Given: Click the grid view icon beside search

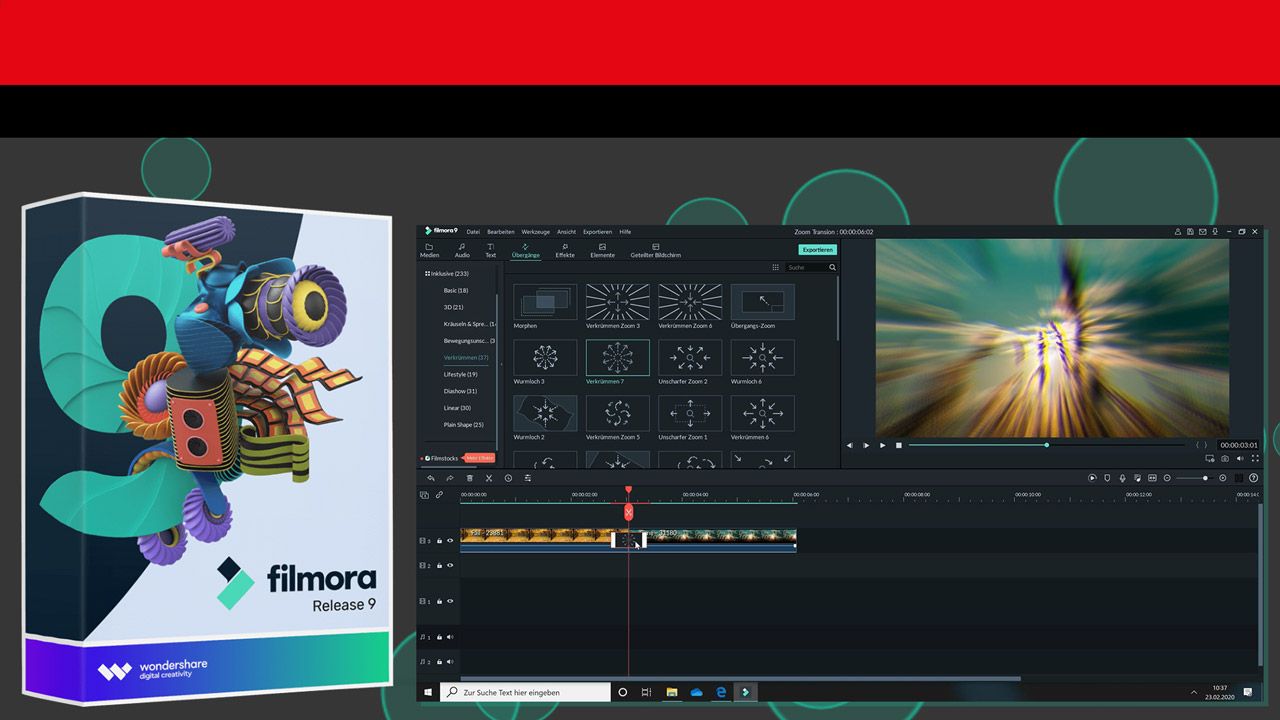Looking at the screenshot, I should coord(775,268).
